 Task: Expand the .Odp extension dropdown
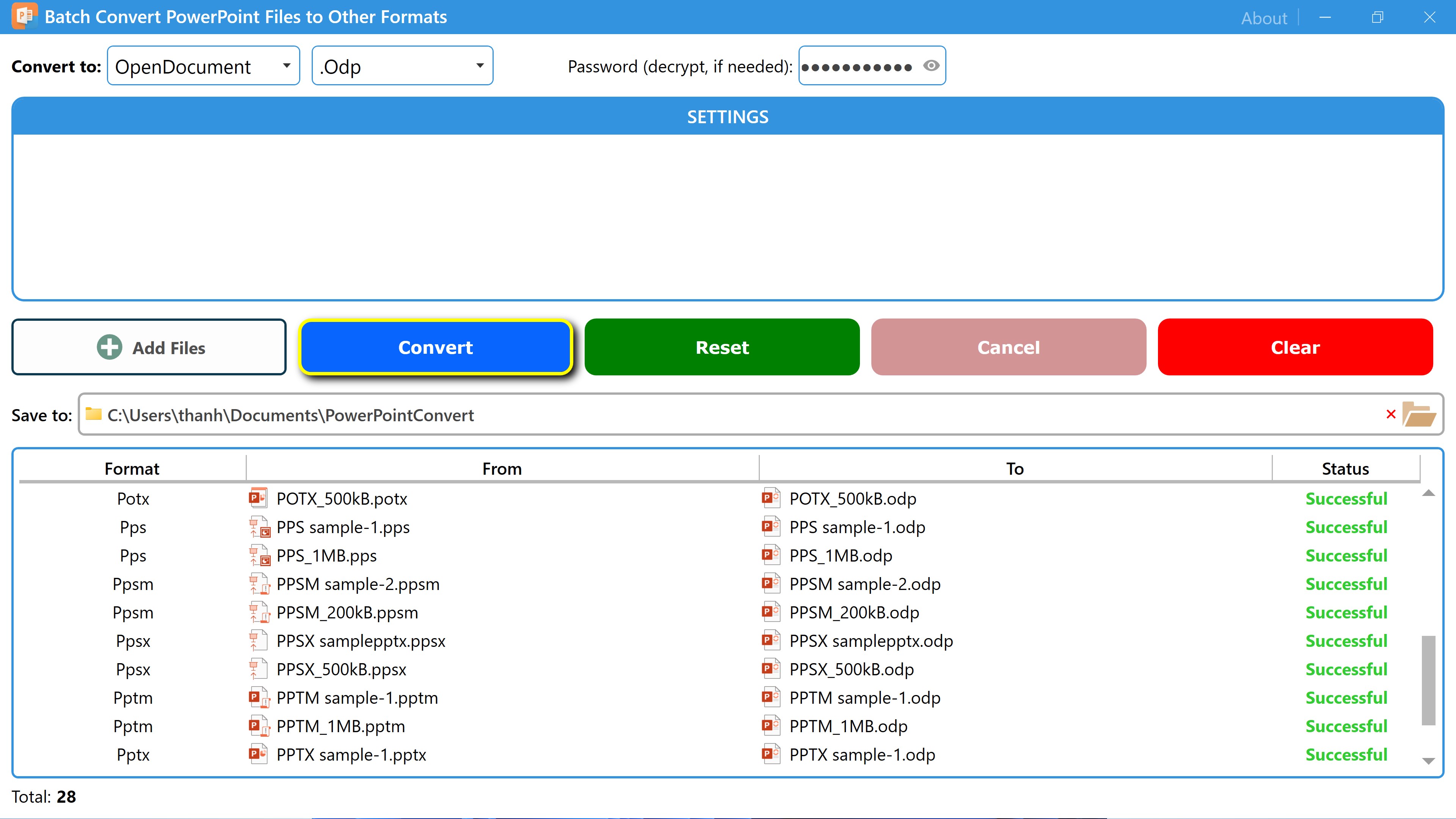point(402,66)
